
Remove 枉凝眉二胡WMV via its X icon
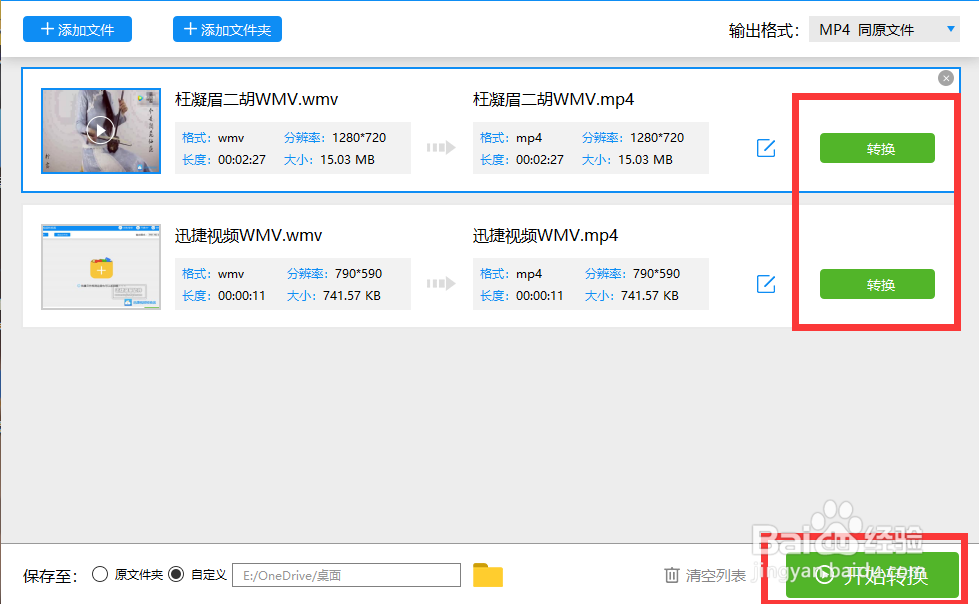coord(945,78)
